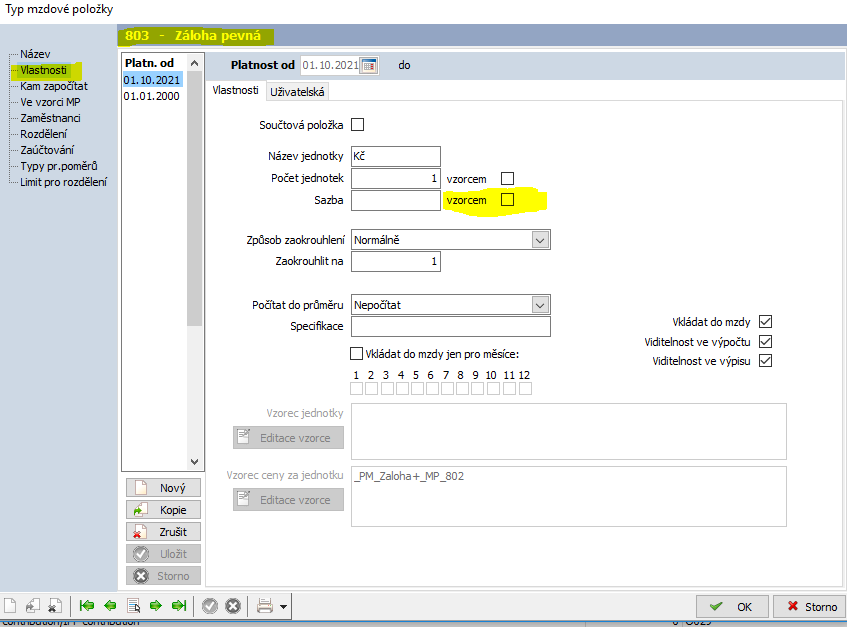This screenshot has width=847, height=627.
Task: Click the new record page icon in bottom toolbar
Action: pos(11,606)
